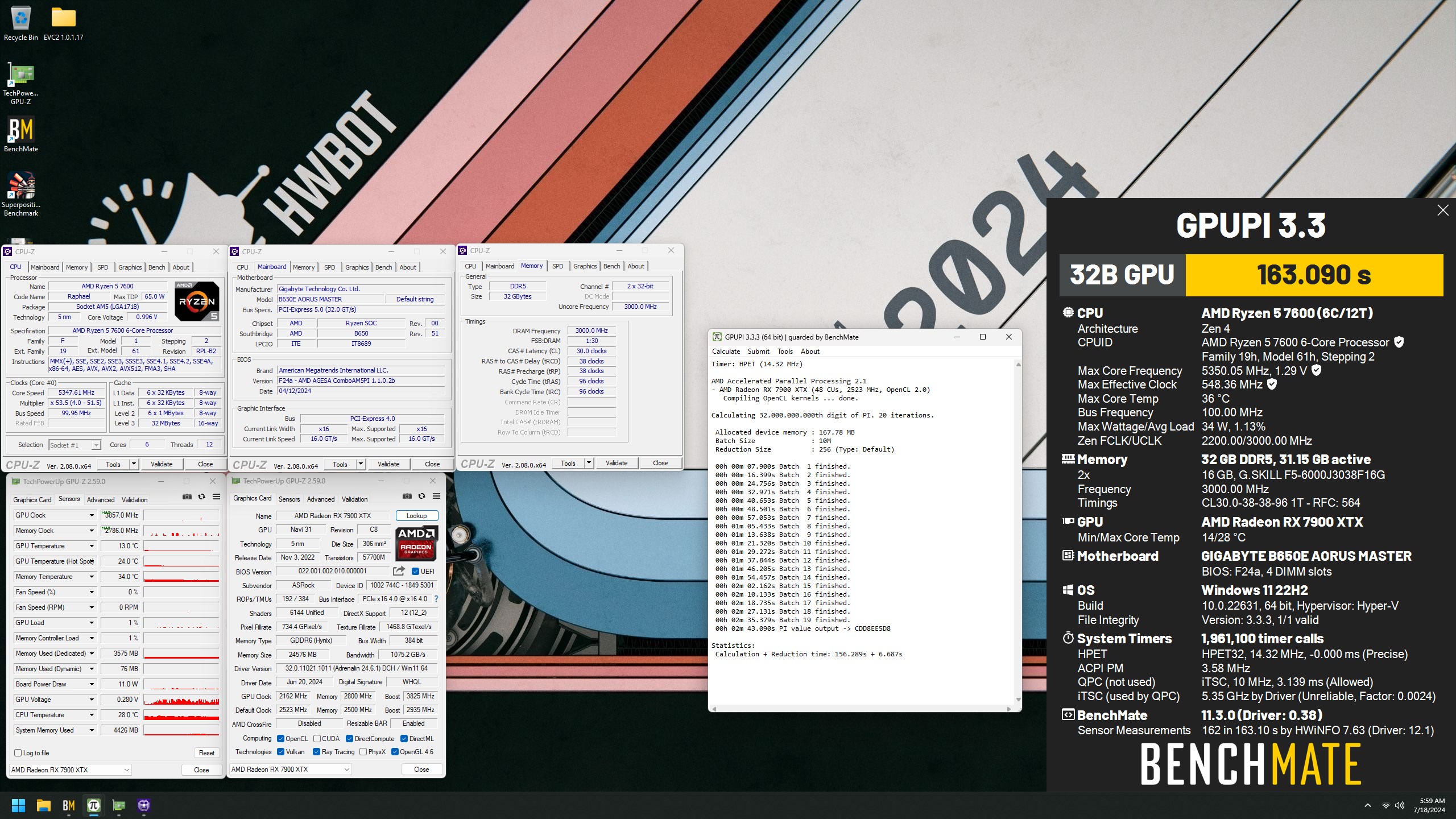Expand the Memory Clock sensor dropdown
Screen dimensions: 1456x819
[x=91, y=531]
